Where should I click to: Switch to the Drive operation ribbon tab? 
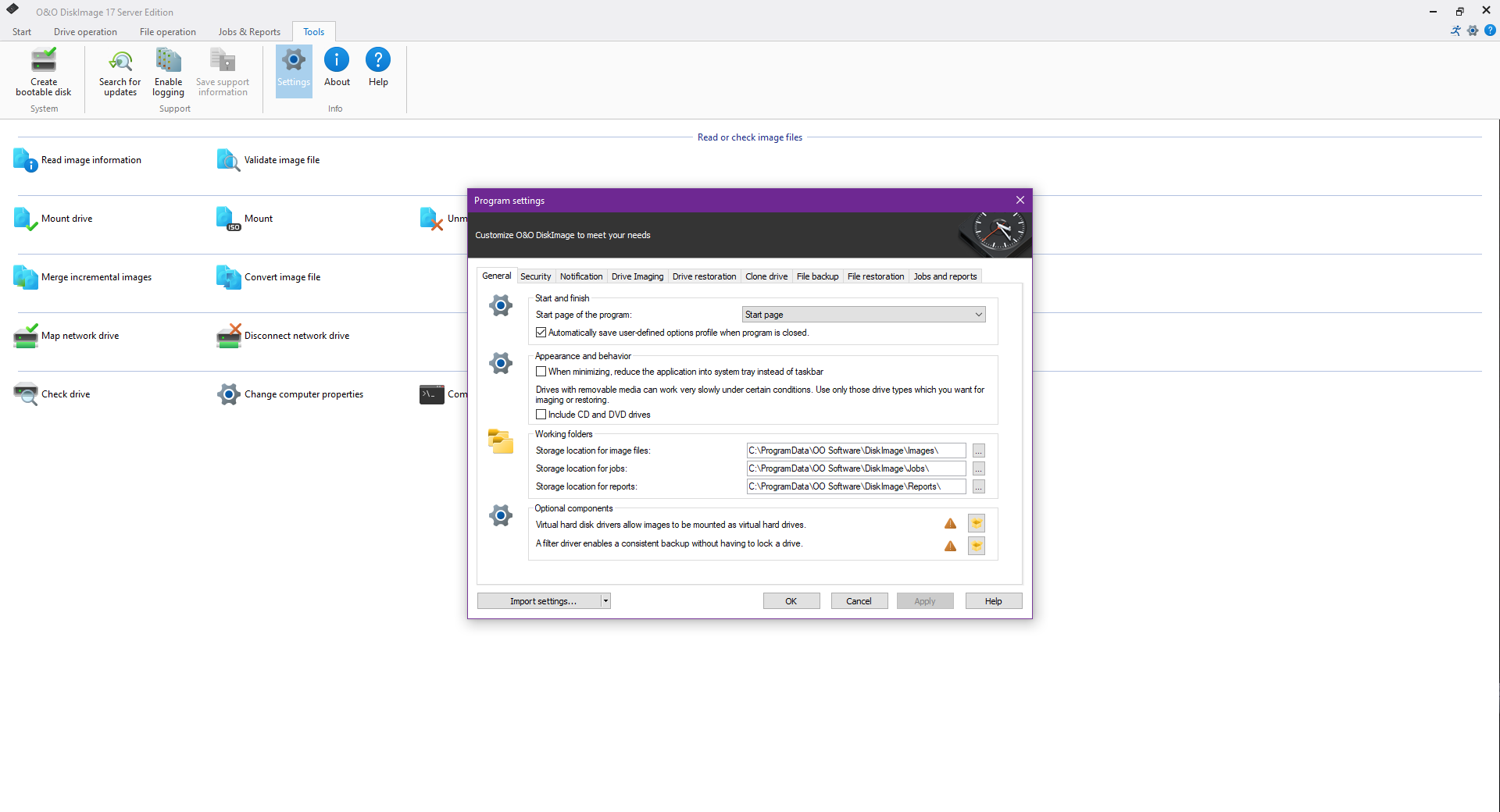click(85, 32)
